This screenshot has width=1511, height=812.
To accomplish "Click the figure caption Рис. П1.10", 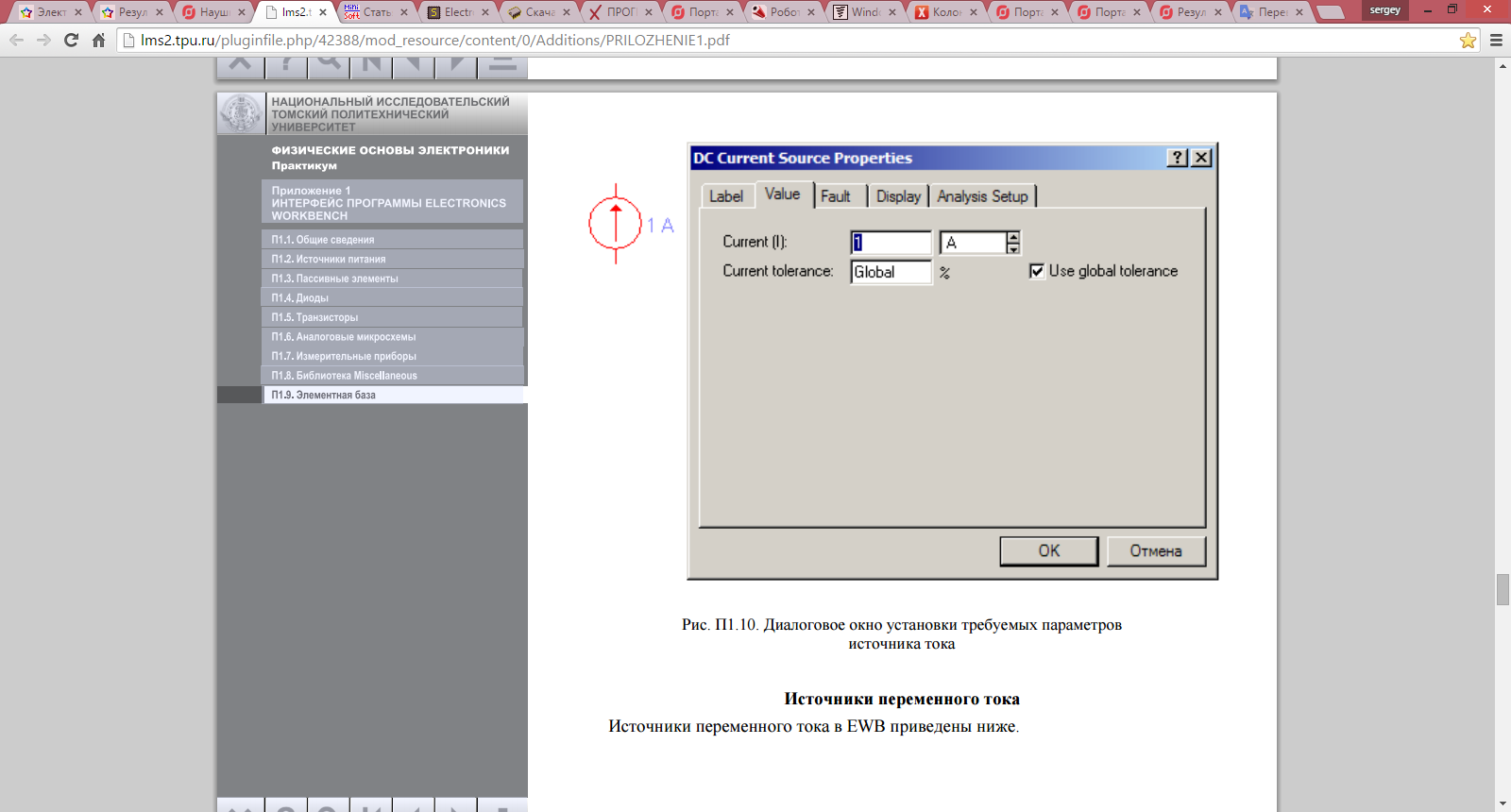I will [x=902, y=634].
